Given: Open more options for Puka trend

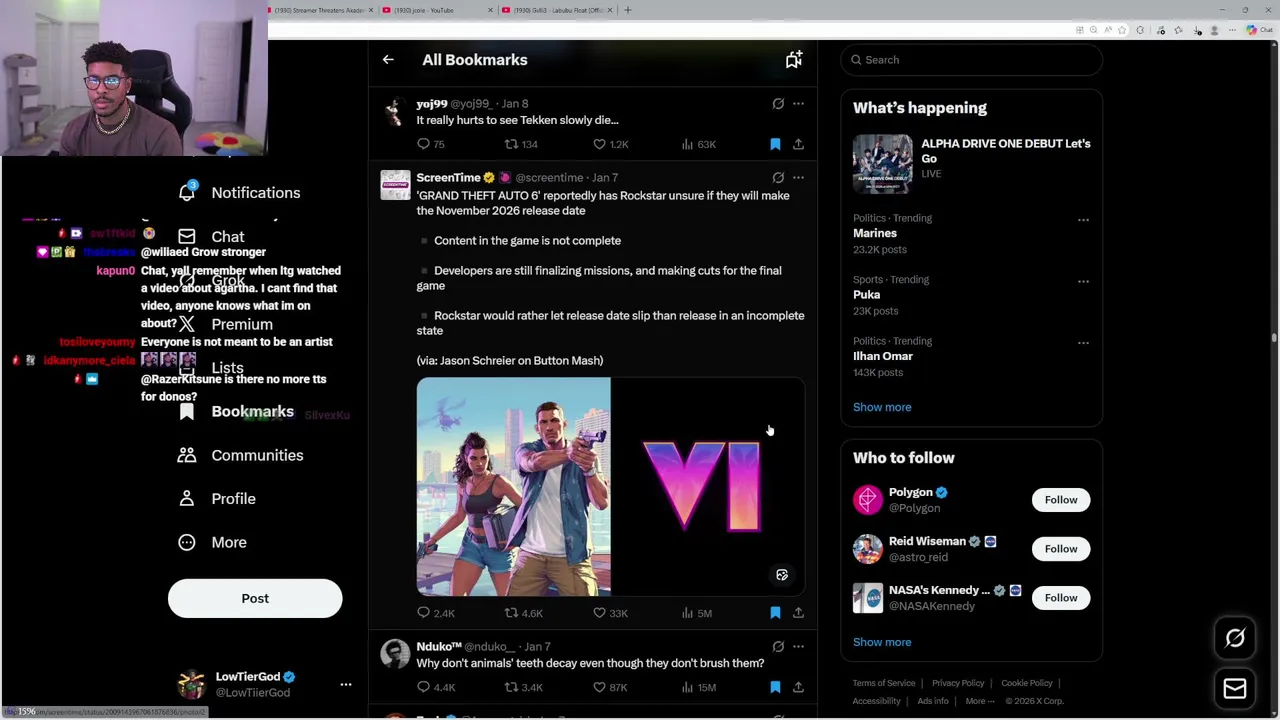Looking at the screenshot, I should (1083, 281).
